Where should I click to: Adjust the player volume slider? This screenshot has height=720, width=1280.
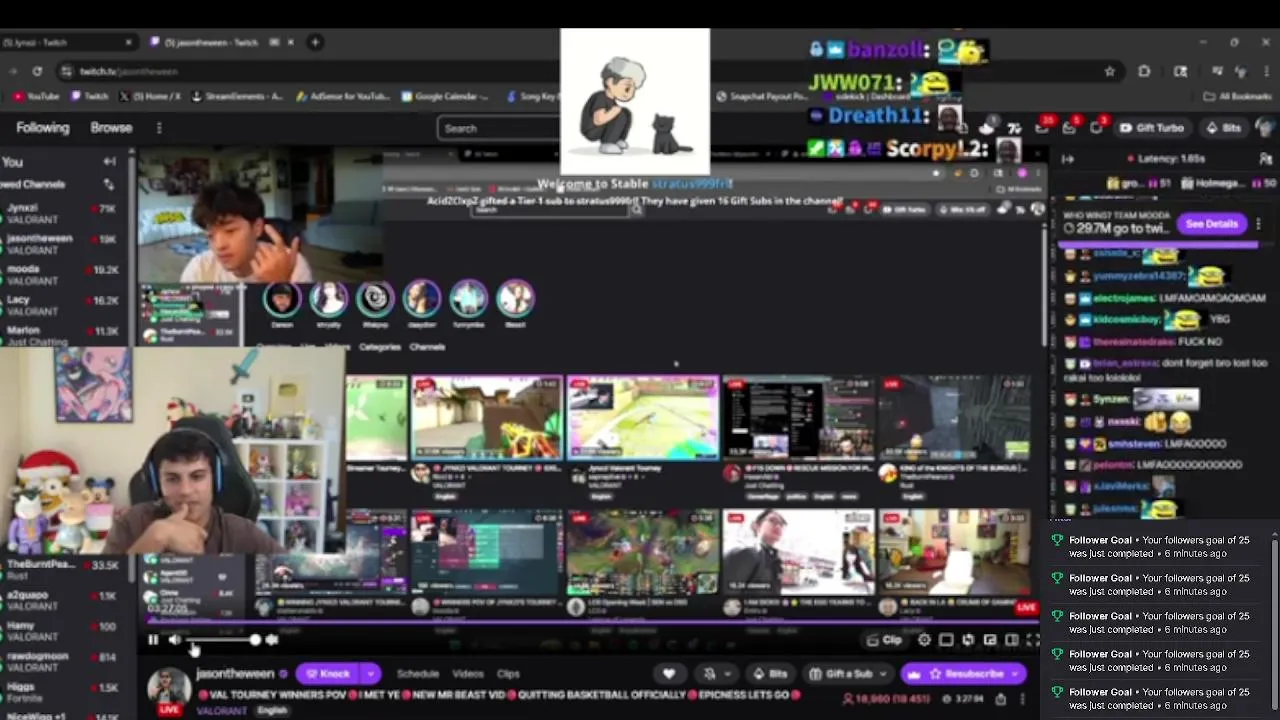(223, 640)
